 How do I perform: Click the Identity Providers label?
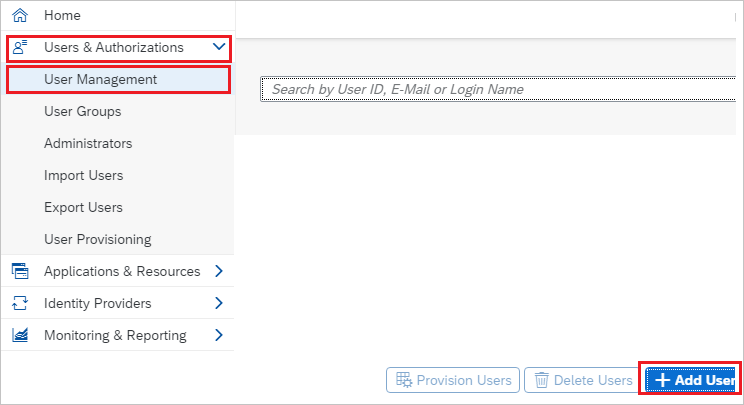(97, 303)
